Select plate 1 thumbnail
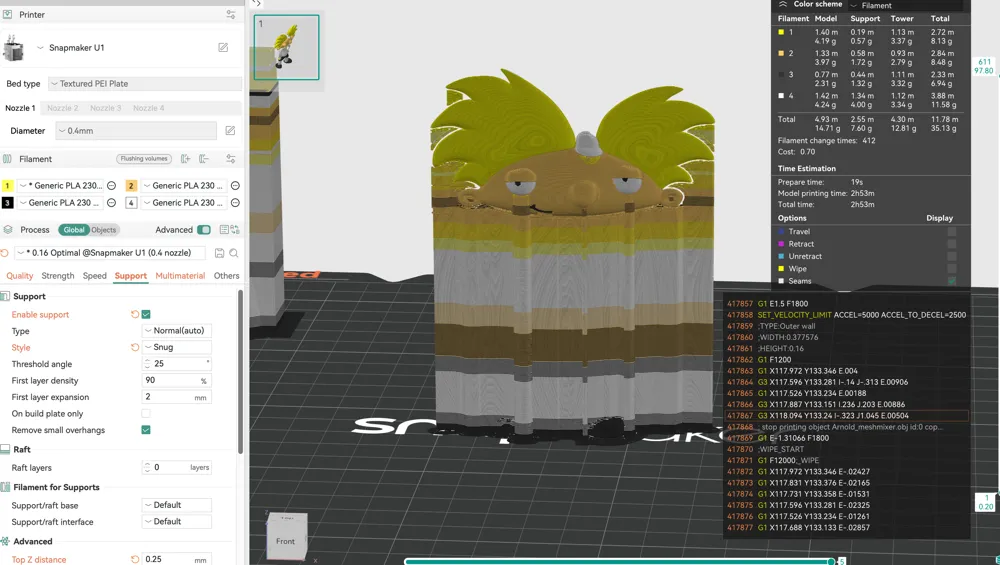The height and width of the screenshot is (565, 1000). [286, 47]
